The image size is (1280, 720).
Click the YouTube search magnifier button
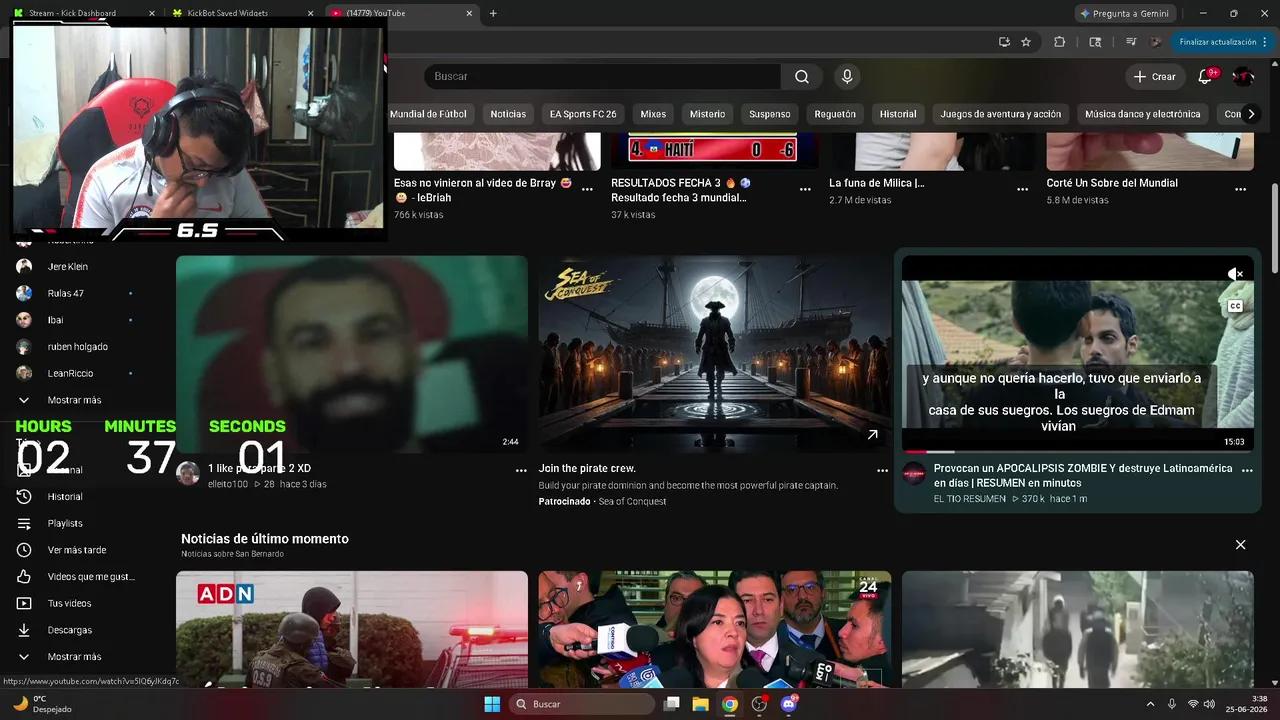[x=802, y=77]
